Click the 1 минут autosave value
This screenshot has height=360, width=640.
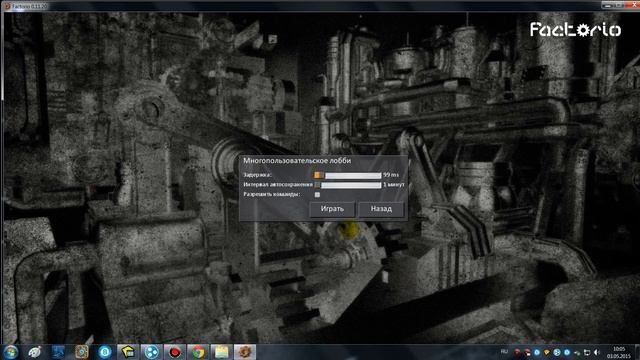(394, 185)
